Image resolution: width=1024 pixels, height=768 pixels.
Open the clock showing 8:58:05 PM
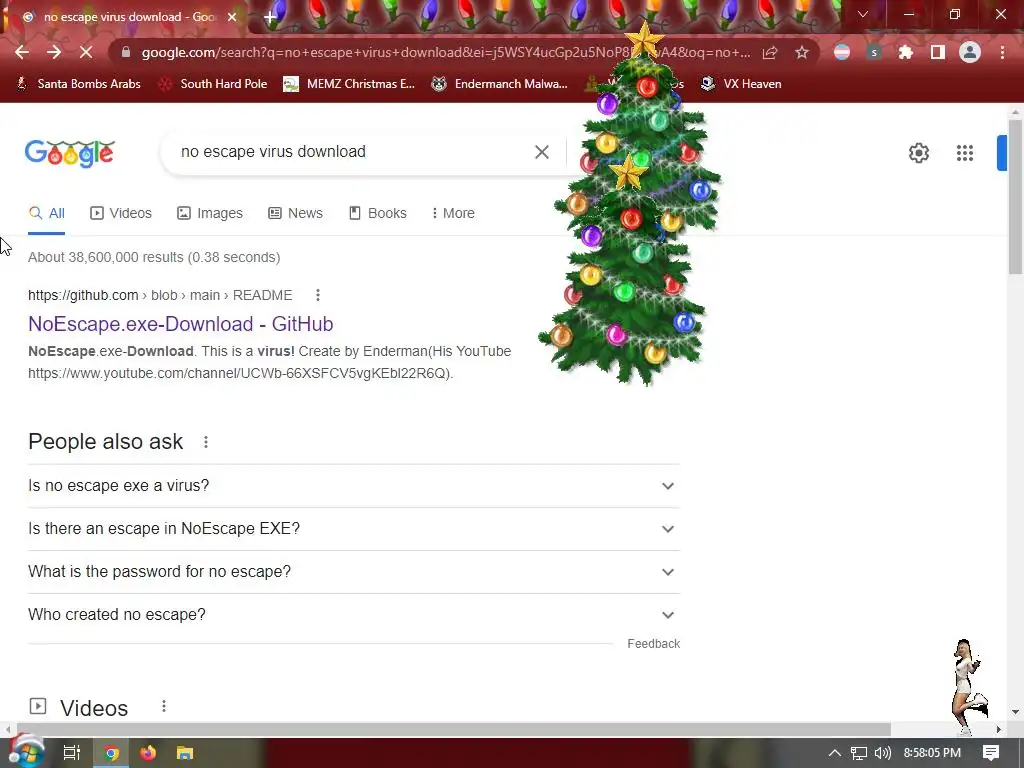click(x=932, y=753)
